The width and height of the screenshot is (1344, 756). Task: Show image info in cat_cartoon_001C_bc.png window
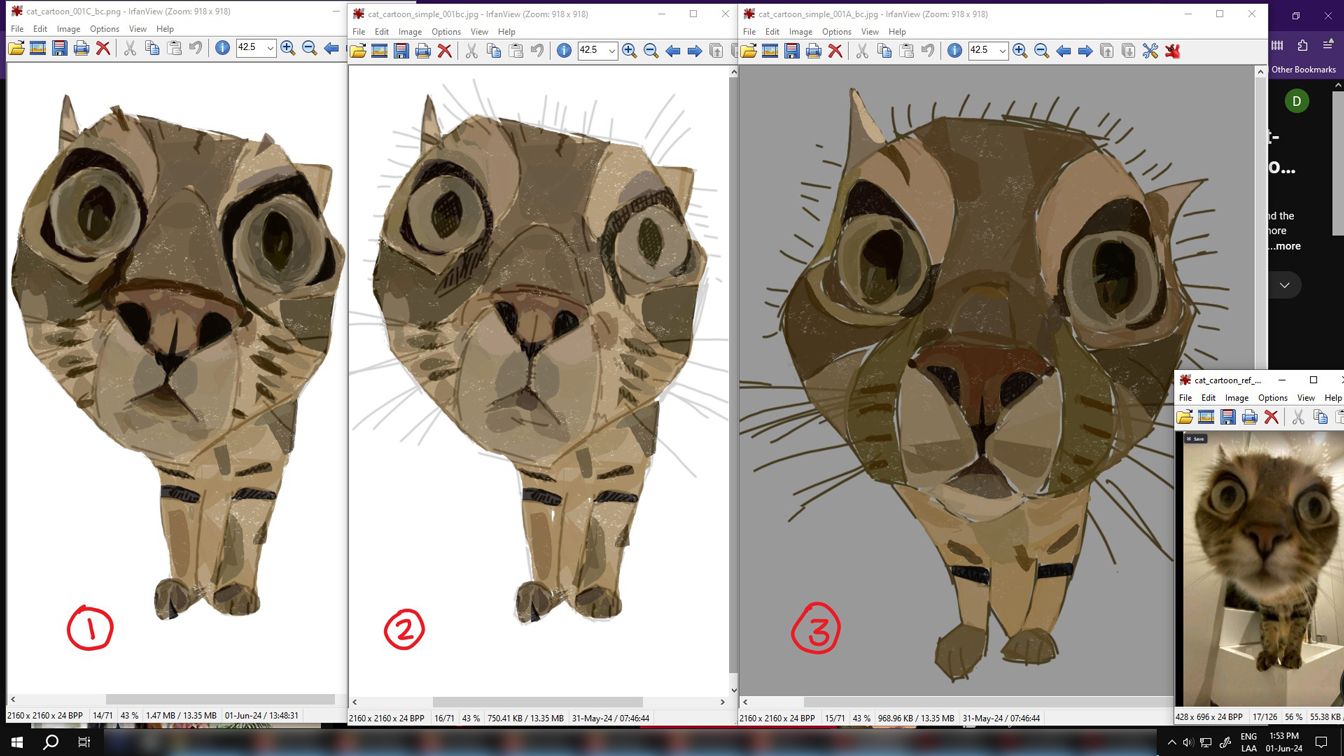[222, 48]
